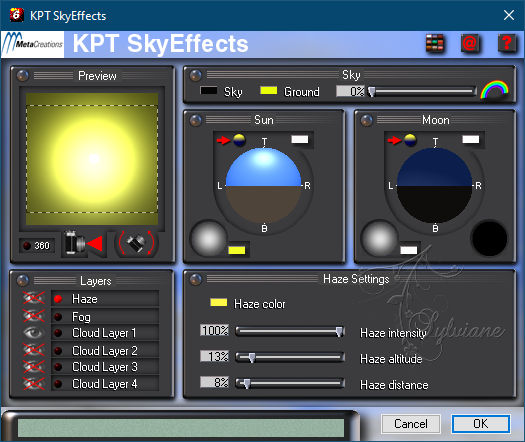Show Cloud Layer 2 with eye icon

pos(33,350)
